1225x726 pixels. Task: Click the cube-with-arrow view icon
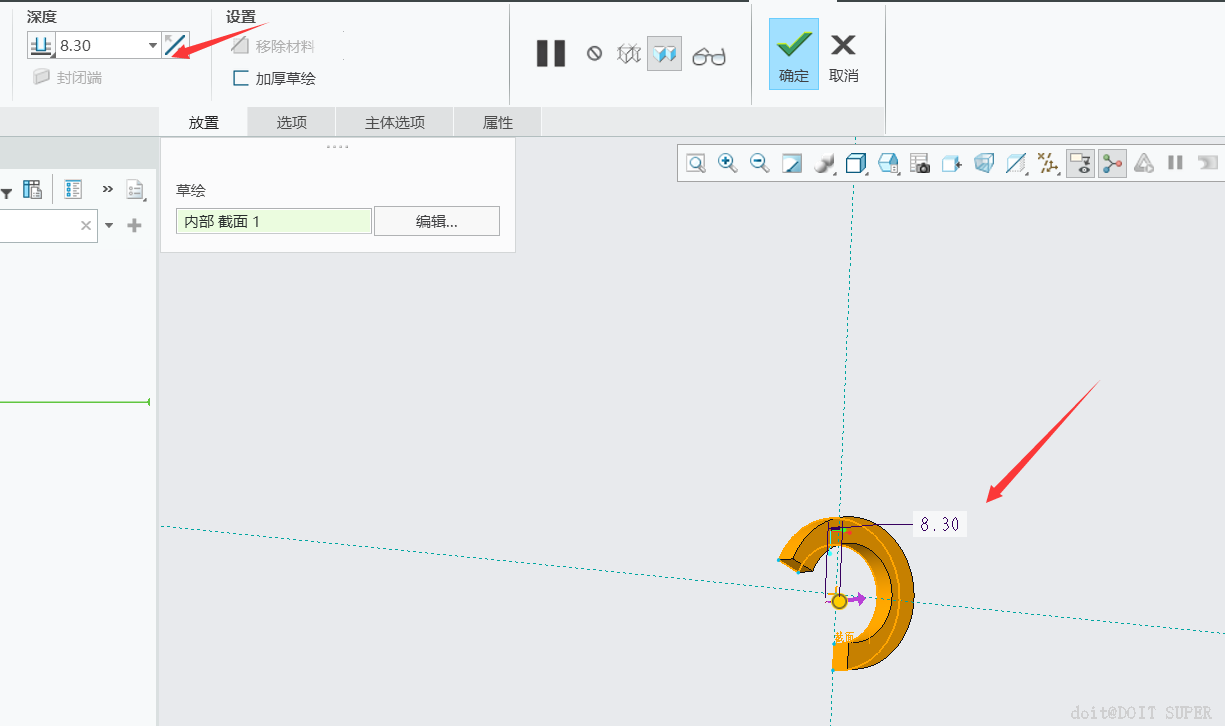tap(952, 163)
